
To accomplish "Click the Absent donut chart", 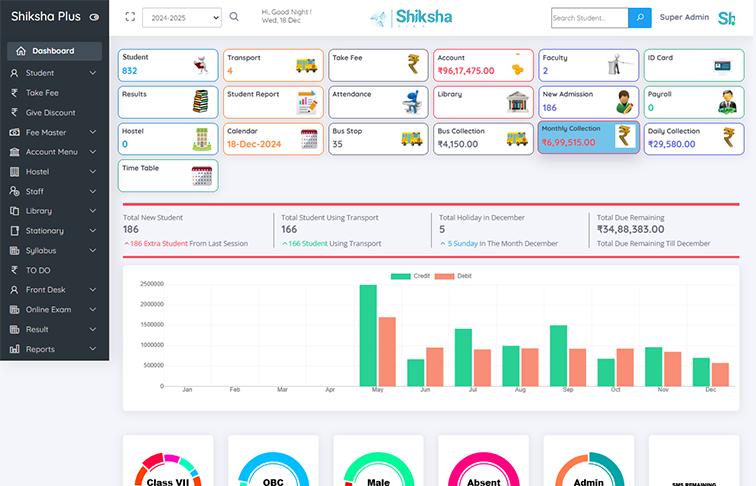I will coord(484,470).
